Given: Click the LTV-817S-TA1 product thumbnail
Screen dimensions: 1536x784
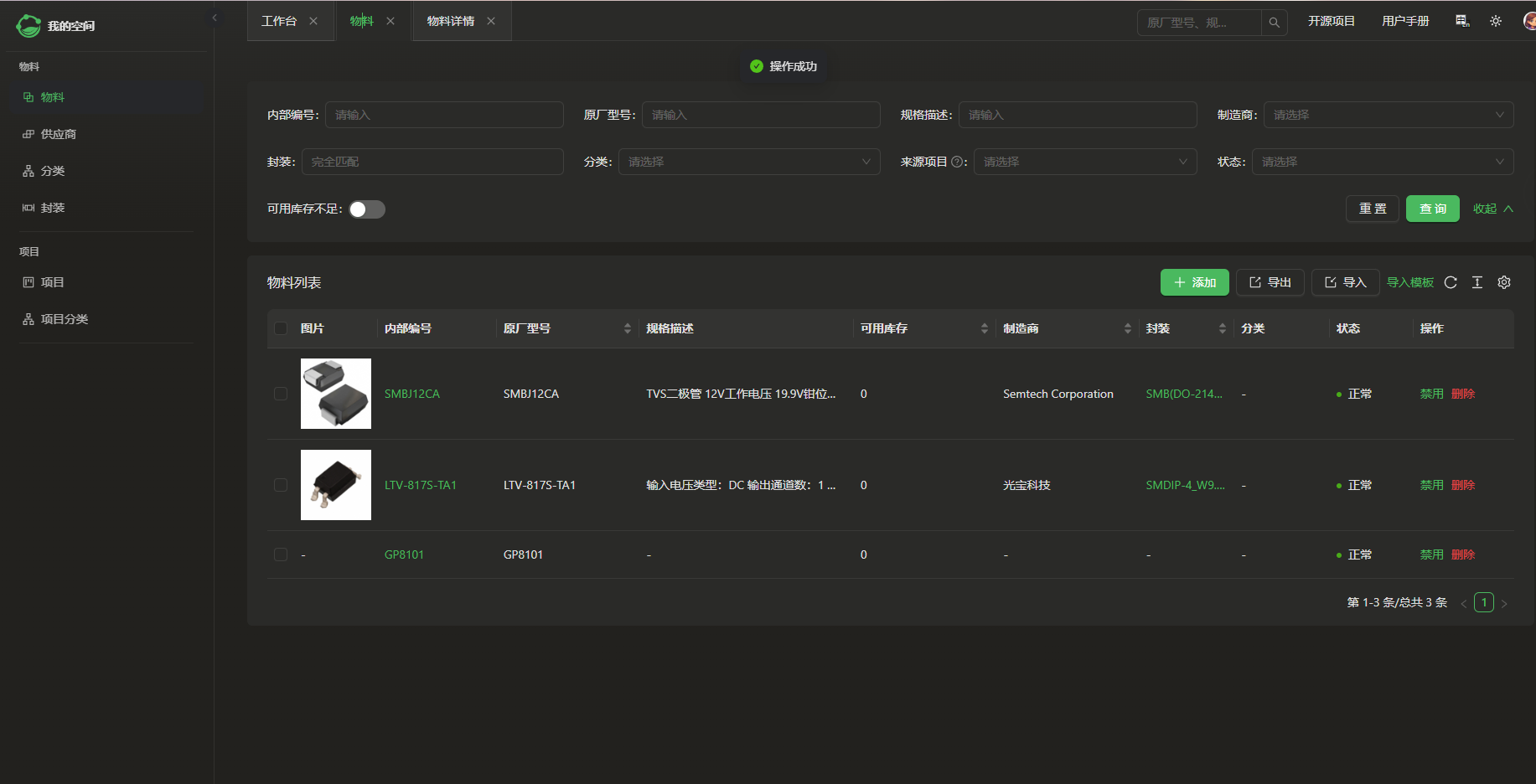Looking at the screenshot, I should point(336,485).
